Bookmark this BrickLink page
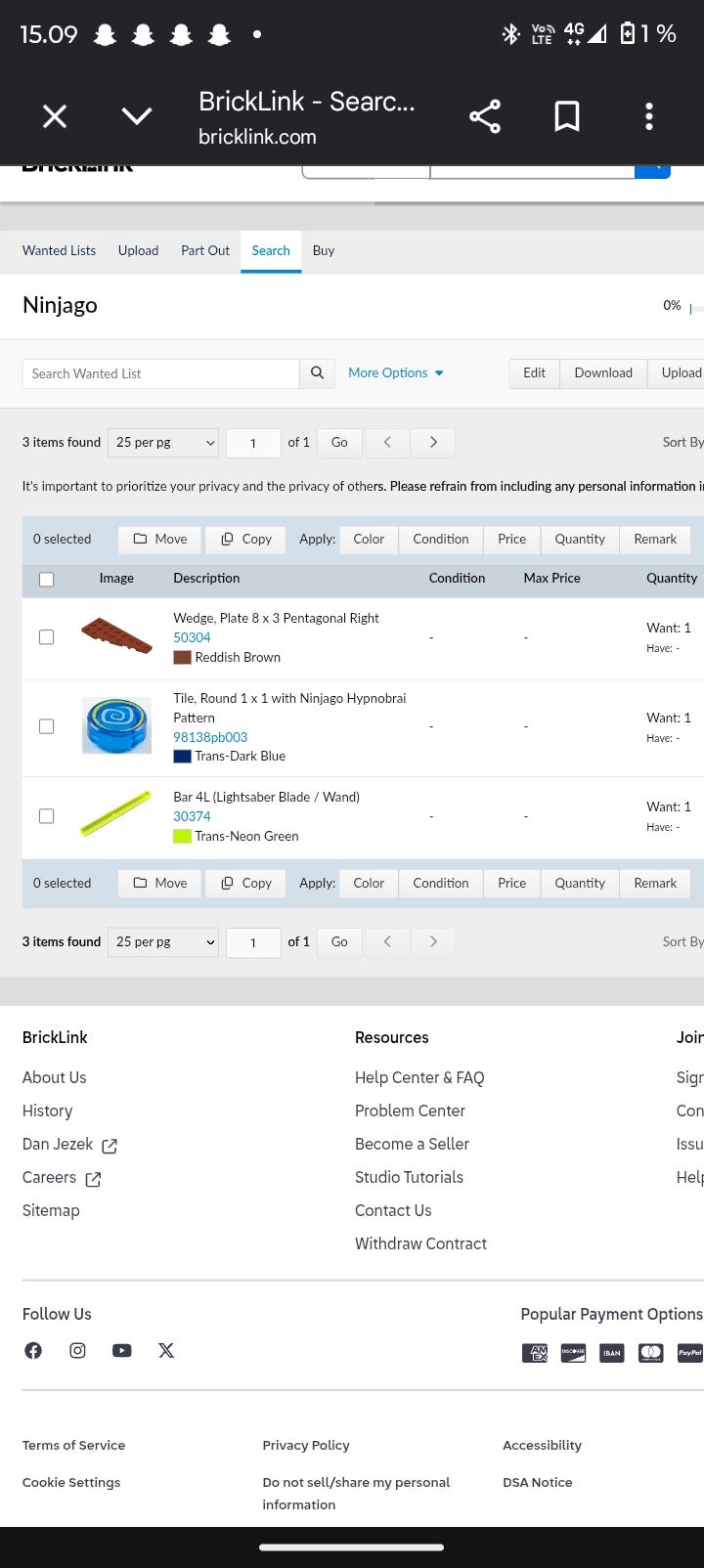Image resolution: width=704 pixels, height=1568 pixels. (567, 116)
